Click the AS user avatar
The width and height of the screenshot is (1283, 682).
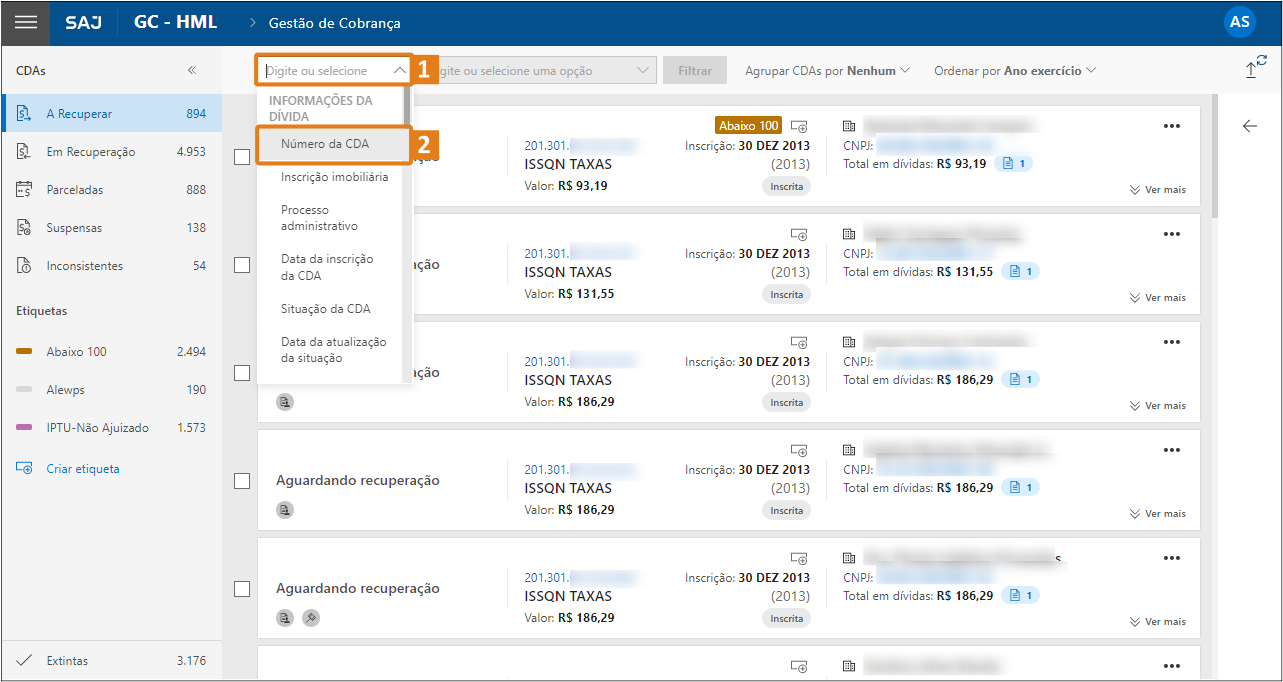click(1239, 22)
